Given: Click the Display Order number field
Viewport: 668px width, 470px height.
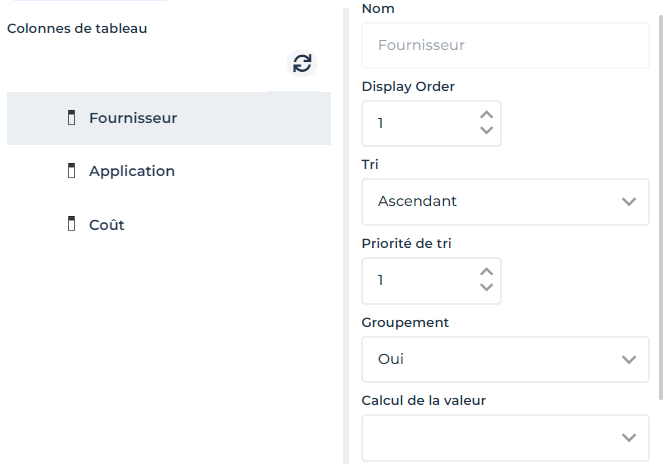Looking at the screenshot, I should pyautogui.click(x=420, y=124).
